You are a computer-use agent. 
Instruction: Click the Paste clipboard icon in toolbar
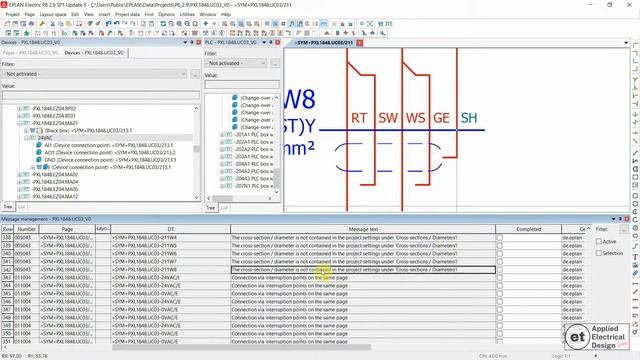(x=69, y=24)
